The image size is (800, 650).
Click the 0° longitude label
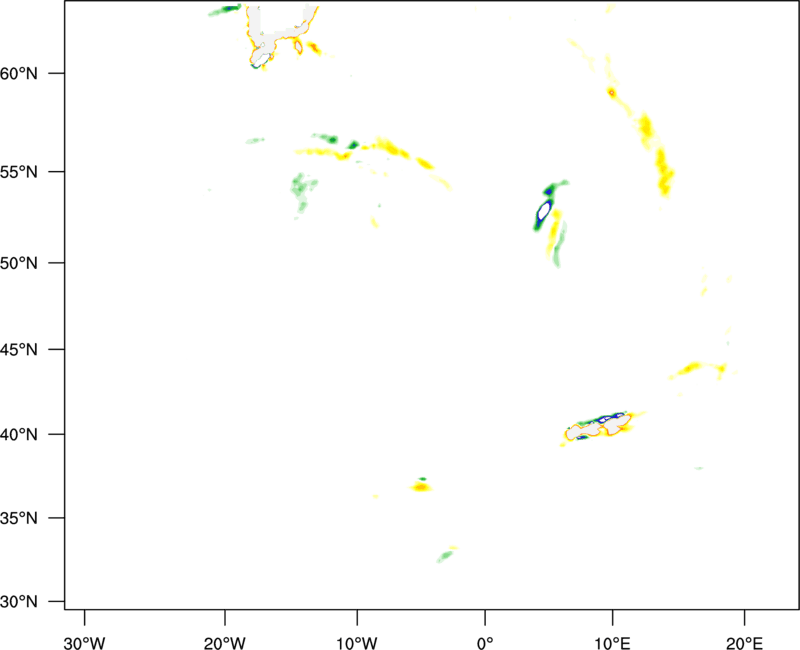click(485, 643)
